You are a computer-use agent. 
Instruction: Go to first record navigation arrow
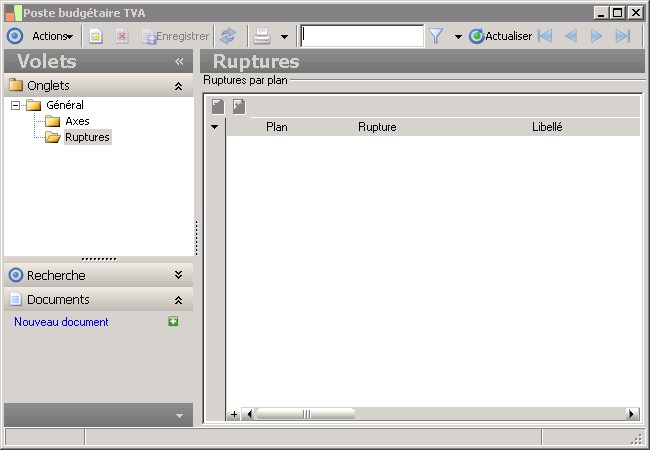click(x=545, y=36)
